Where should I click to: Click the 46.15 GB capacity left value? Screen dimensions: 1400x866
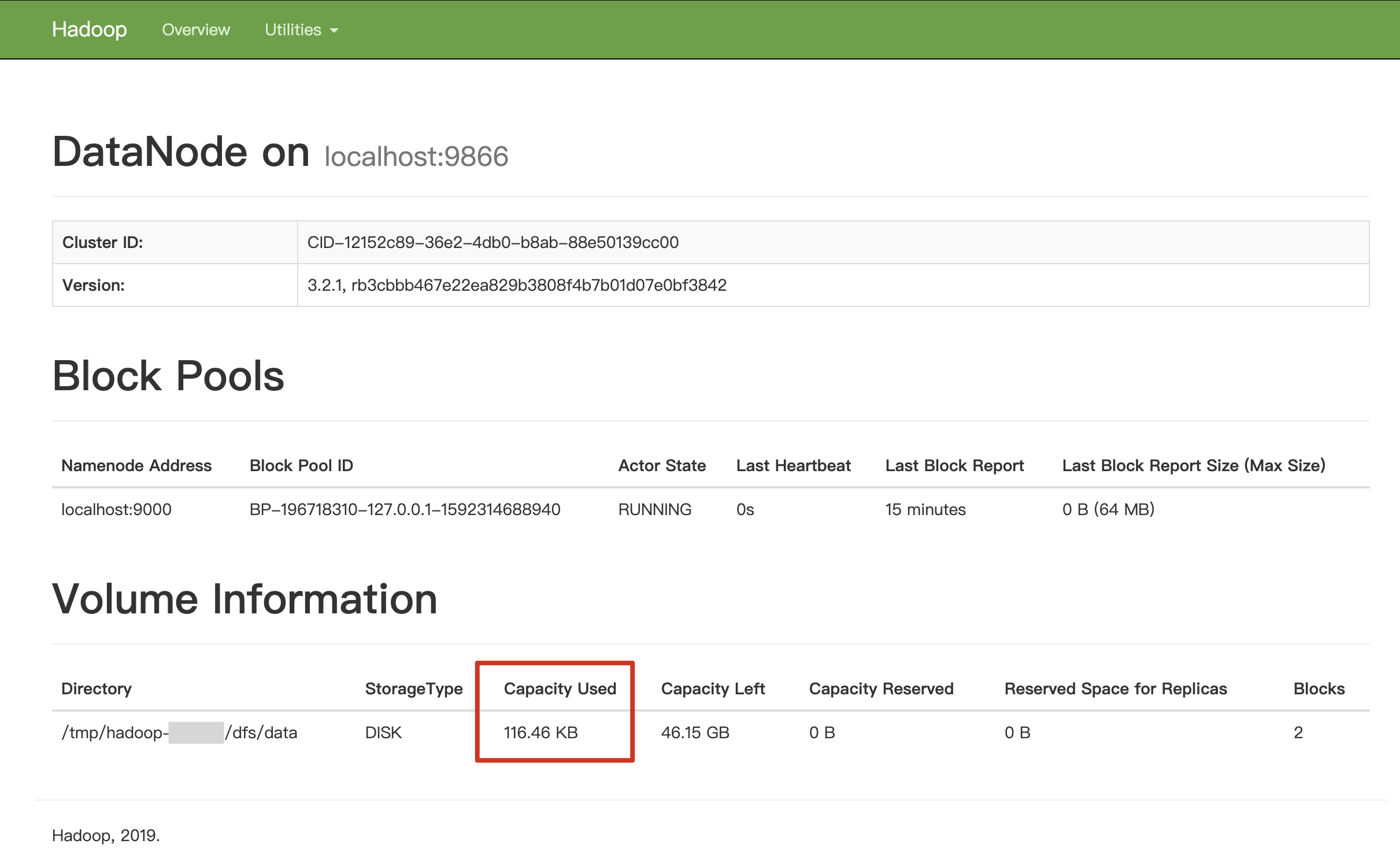(x=695, y=732)
